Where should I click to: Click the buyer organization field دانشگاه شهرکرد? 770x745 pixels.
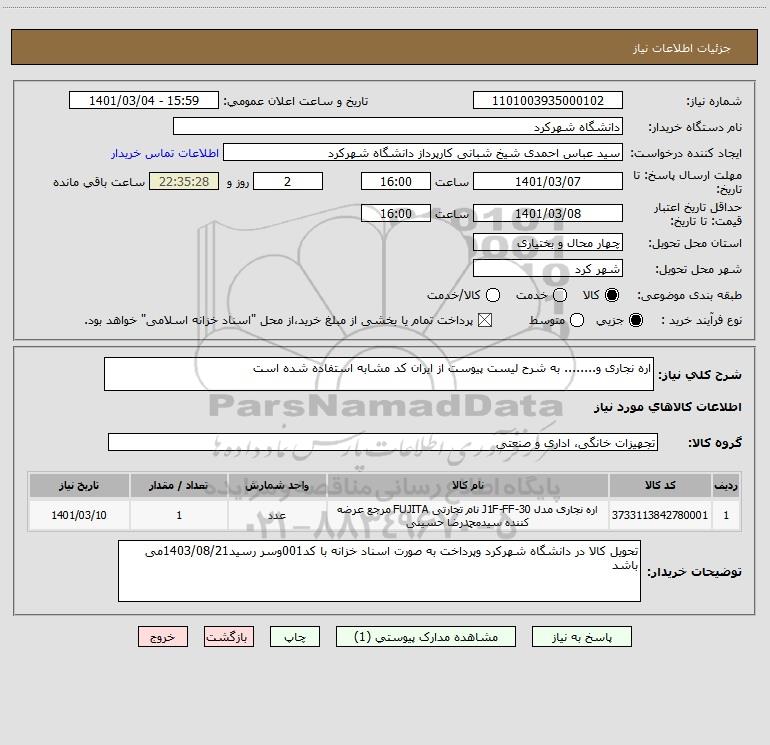click(x=398, y=127)
